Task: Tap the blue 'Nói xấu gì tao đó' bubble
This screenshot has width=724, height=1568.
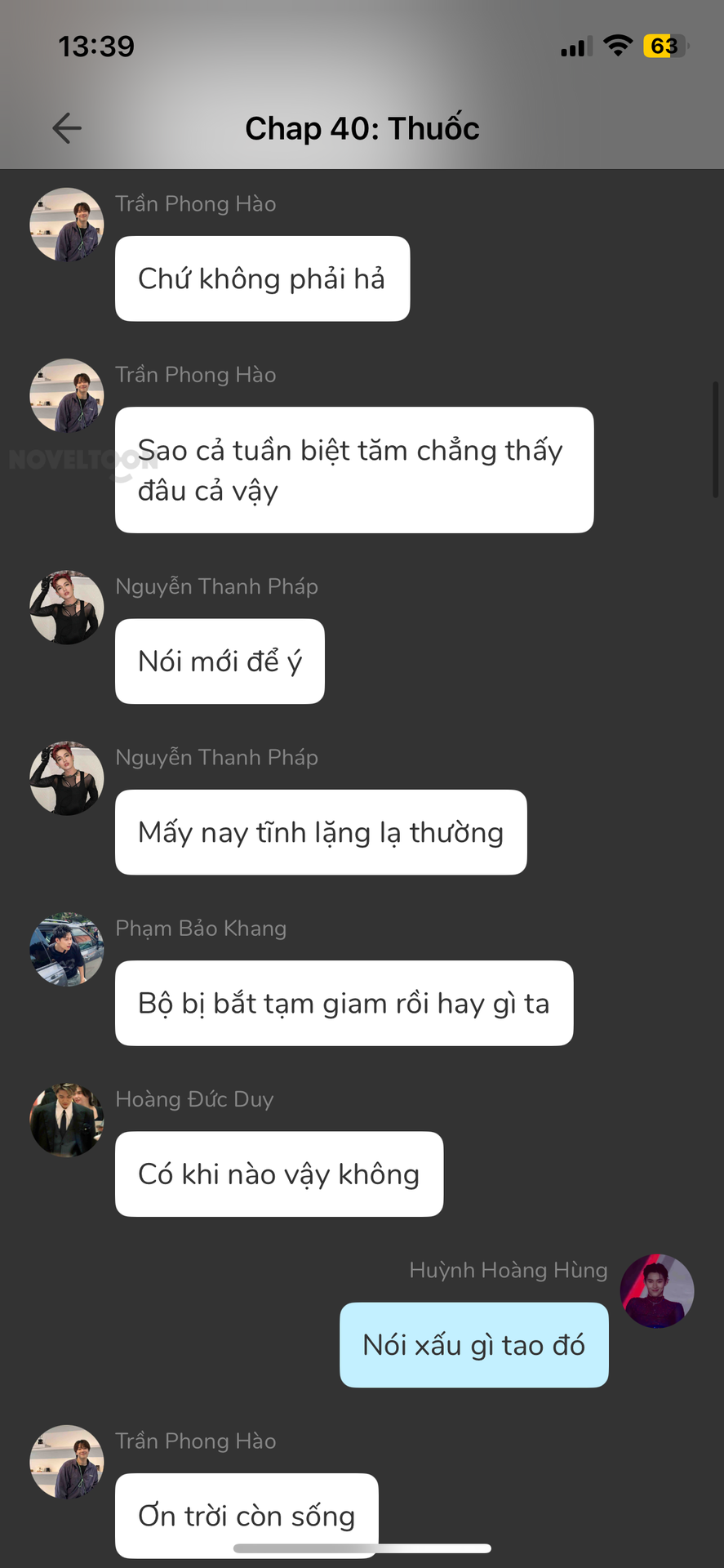Action: (474, 1344)
